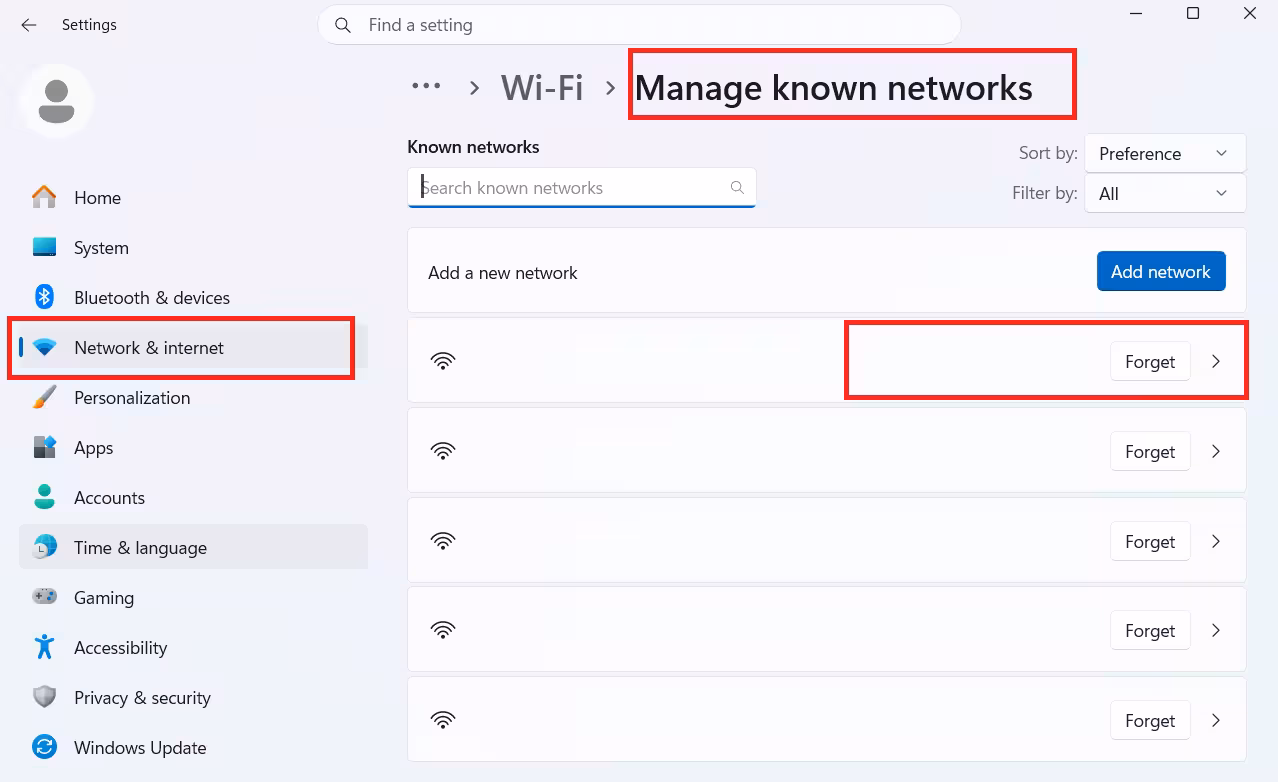Click the search magnifier in Find a setting
Image resolution: width=1278 pixels, height=782 pixels.
[x=343, y=25]
